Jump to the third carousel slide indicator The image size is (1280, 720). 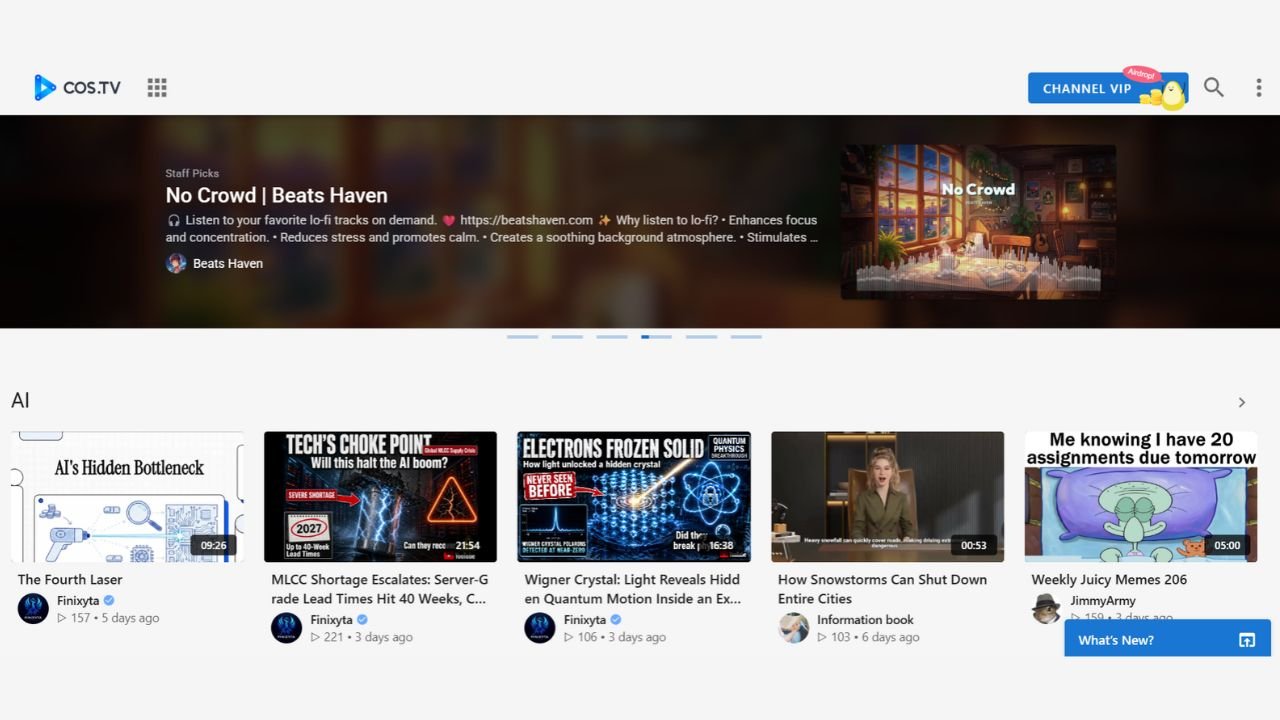612,337
